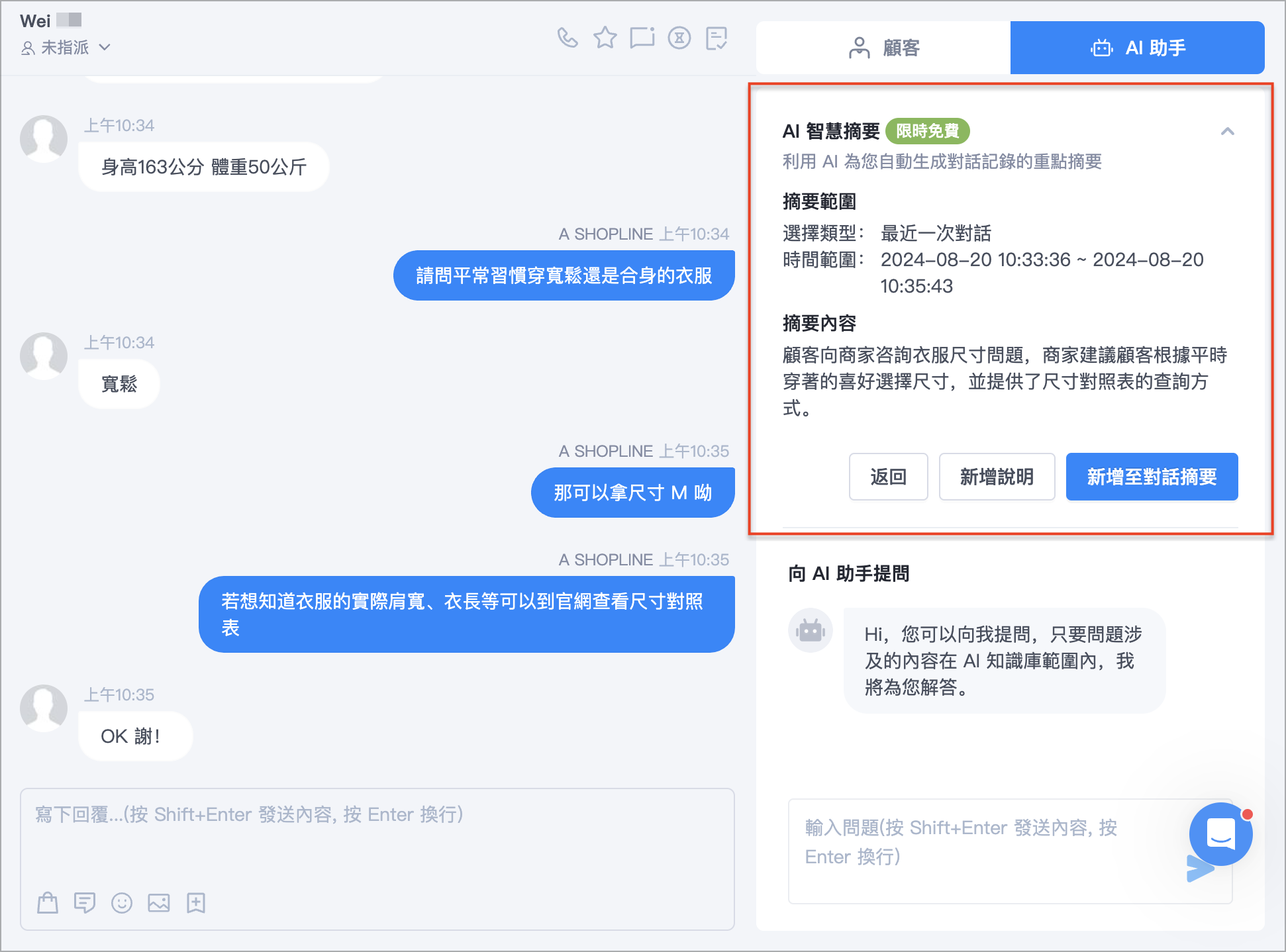Open the floating chat support widget
Screen dimensions: 1286x952
[x=1221, y=834]
